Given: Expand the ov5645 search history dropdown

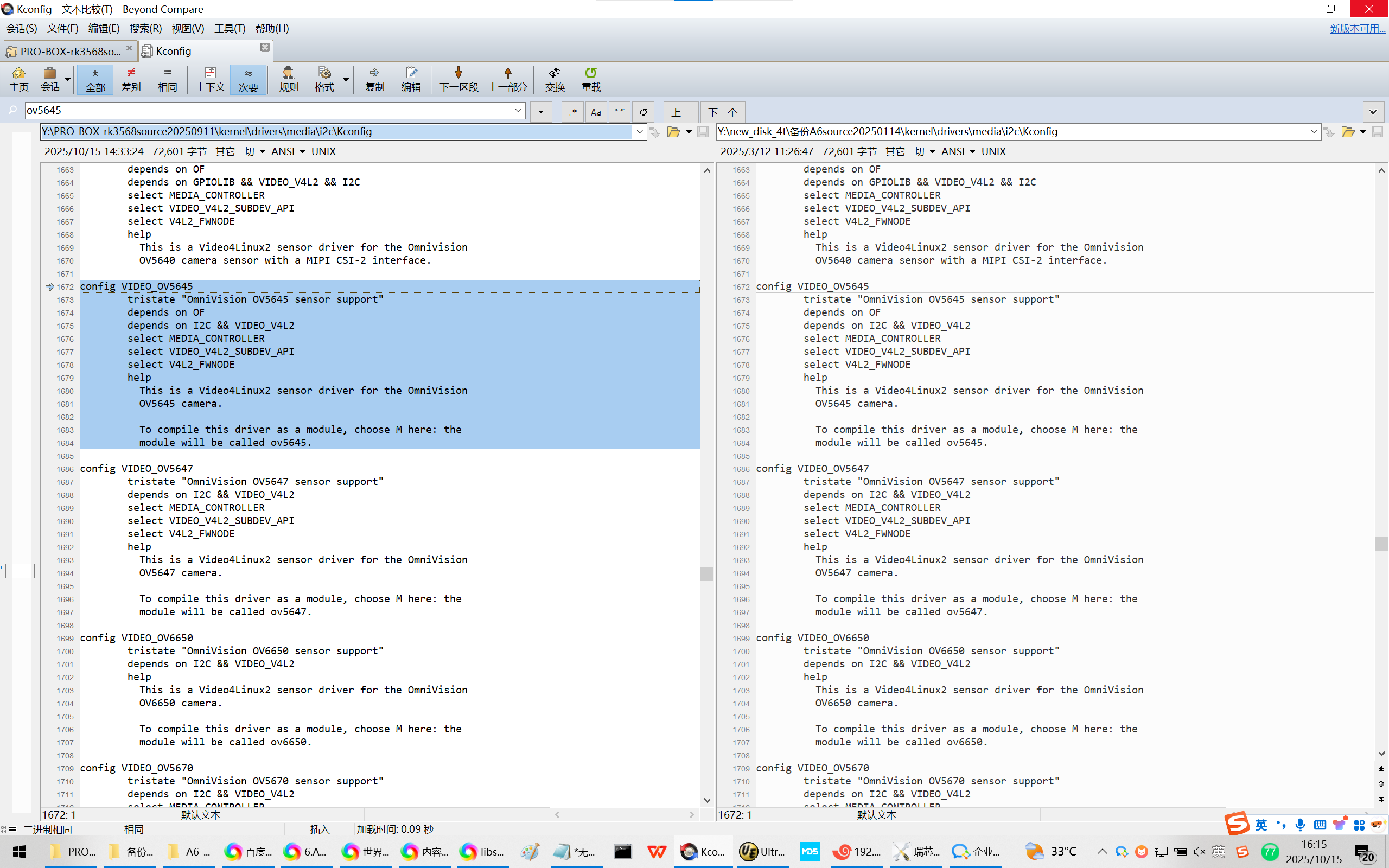Looking at the screenshot, I should pyautogui.click(x=518, y=110).
